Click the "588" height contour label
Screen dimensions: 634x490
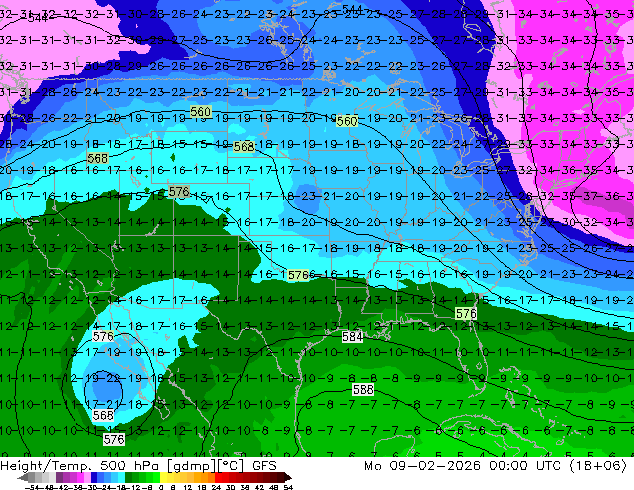tap(363, 389)
